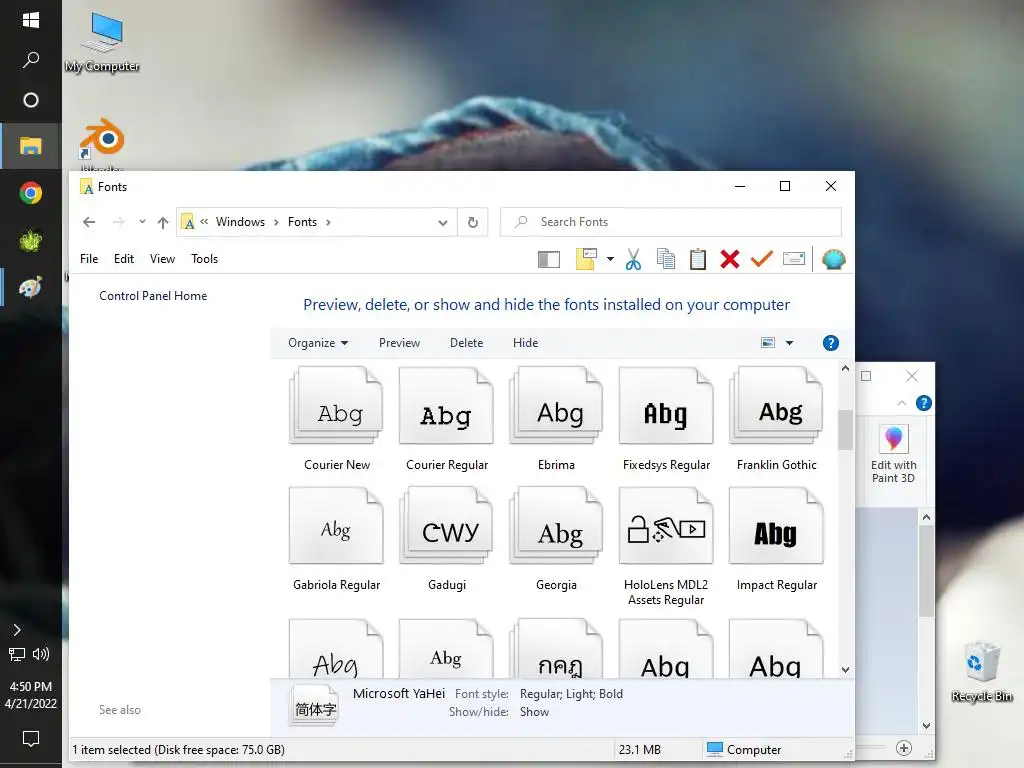Click the Hide button

pyautogui.click(x=525, y=343)
